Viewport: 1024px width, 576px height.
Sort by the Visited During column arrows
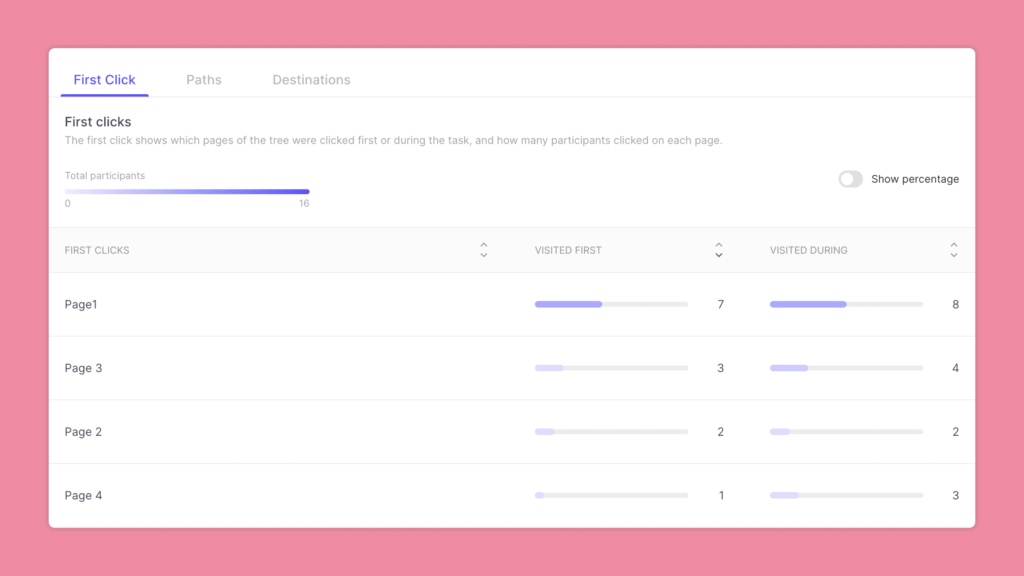(x=953, y=250)
